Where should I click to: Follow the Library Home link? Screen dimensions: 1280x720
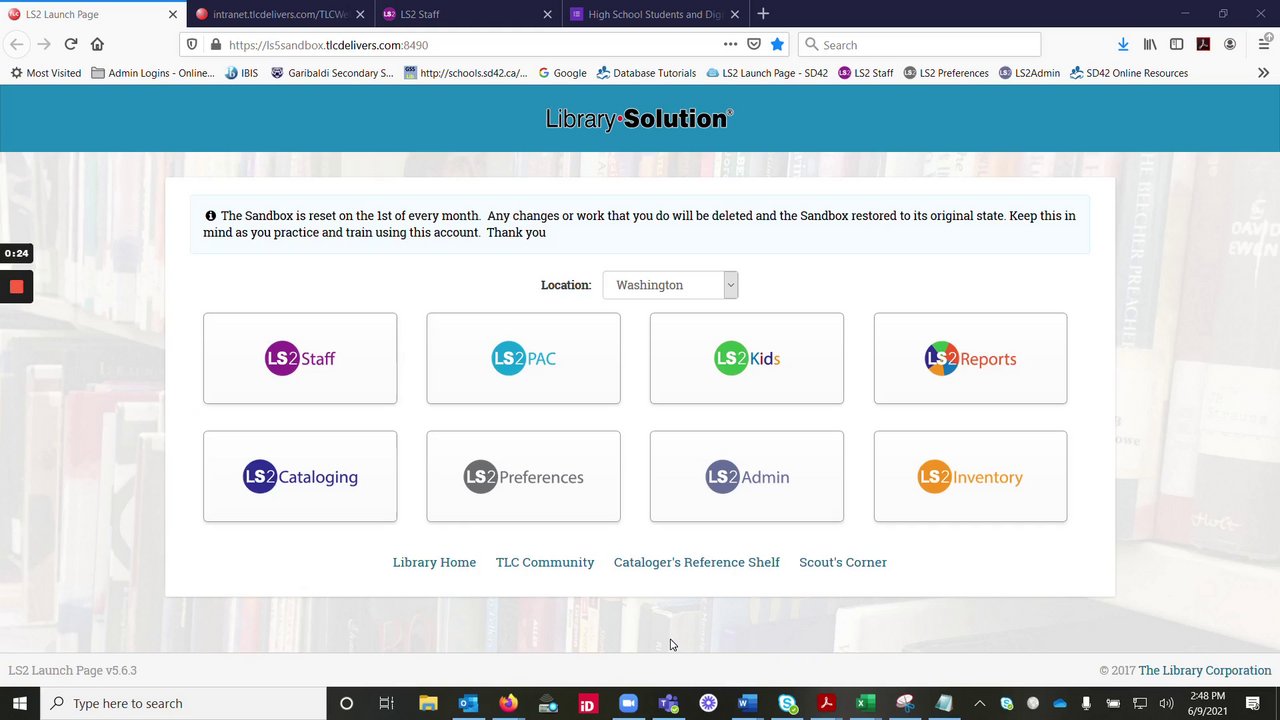pyautogui.click(x=434, y=562)
